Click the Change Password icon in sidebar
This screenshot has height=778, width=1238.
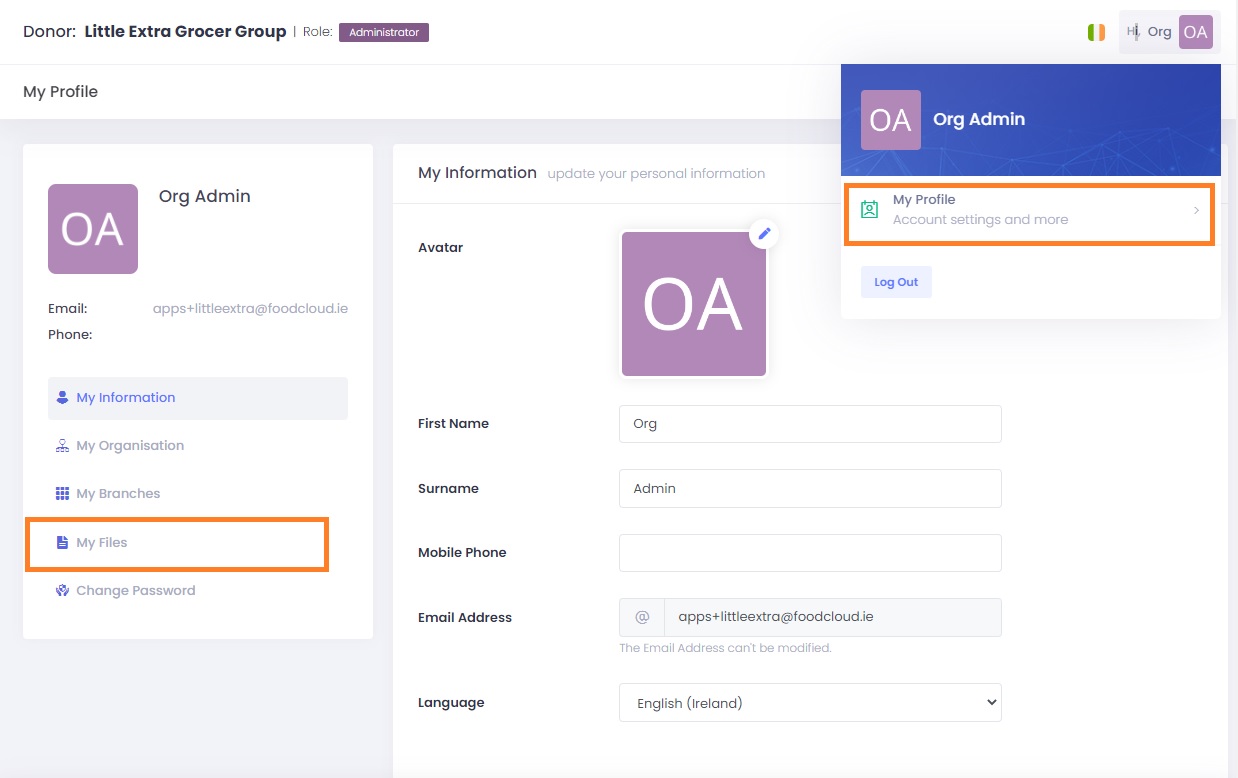click(x=62, y=590)
